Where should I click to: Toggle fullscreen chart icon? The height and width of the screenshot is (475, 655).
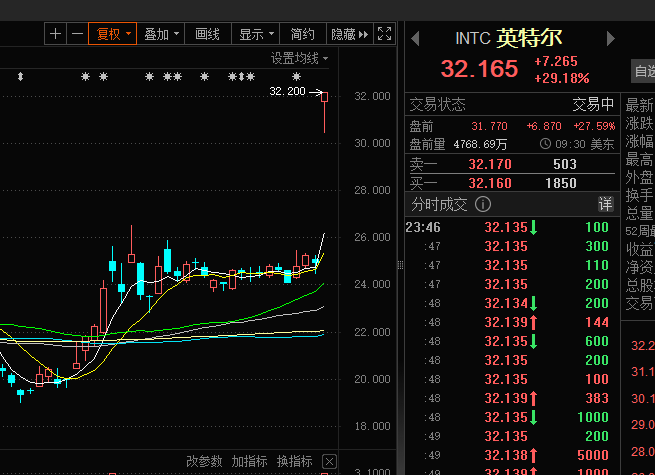click(384, 34)
